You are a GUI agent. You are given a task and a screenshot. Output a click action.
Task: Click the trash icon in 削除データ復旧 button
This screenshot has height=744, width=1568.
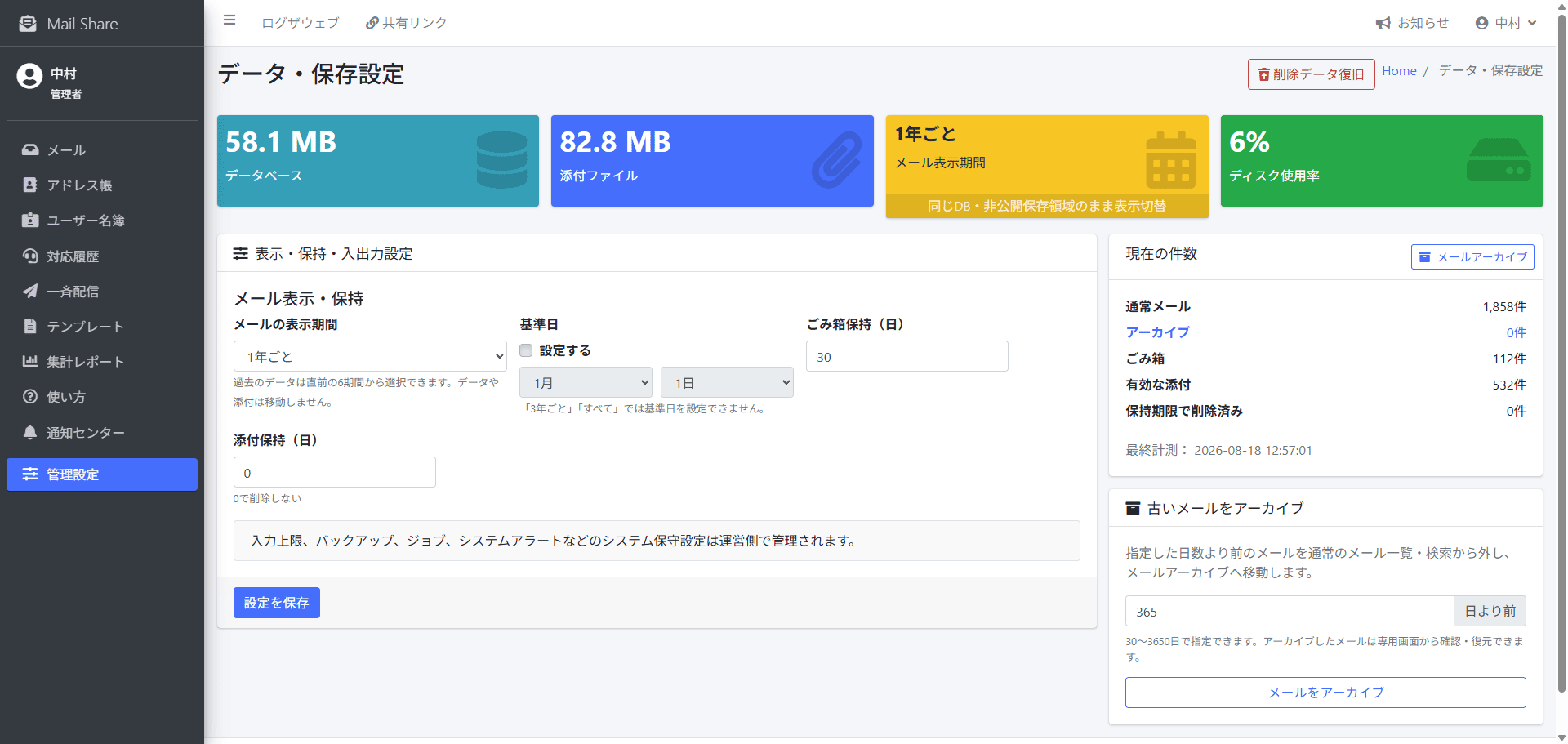tap(1264, 74)
